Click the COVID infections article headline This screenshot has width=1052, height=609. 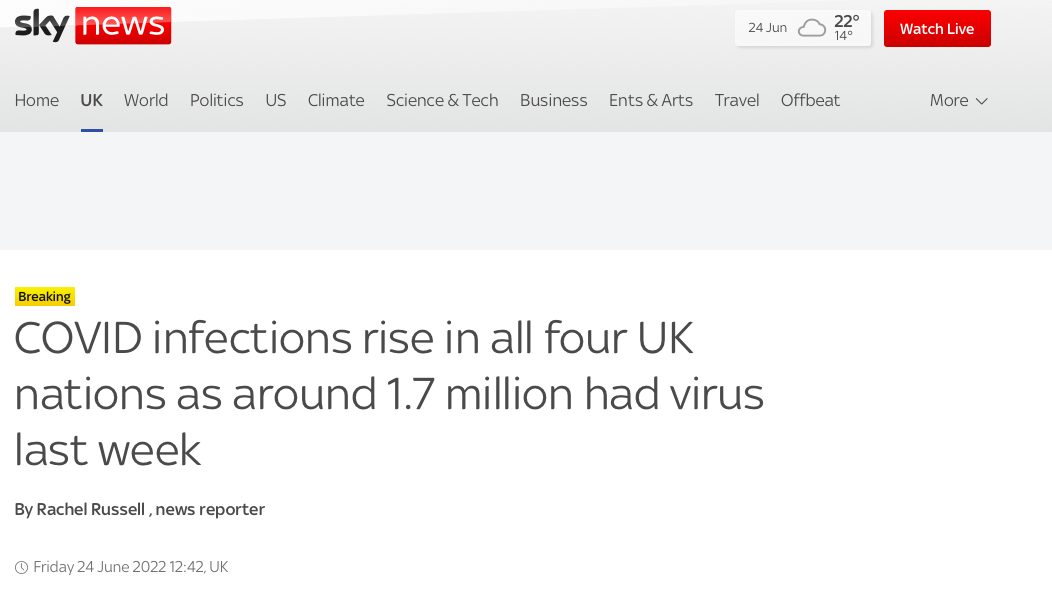(388, 394)
